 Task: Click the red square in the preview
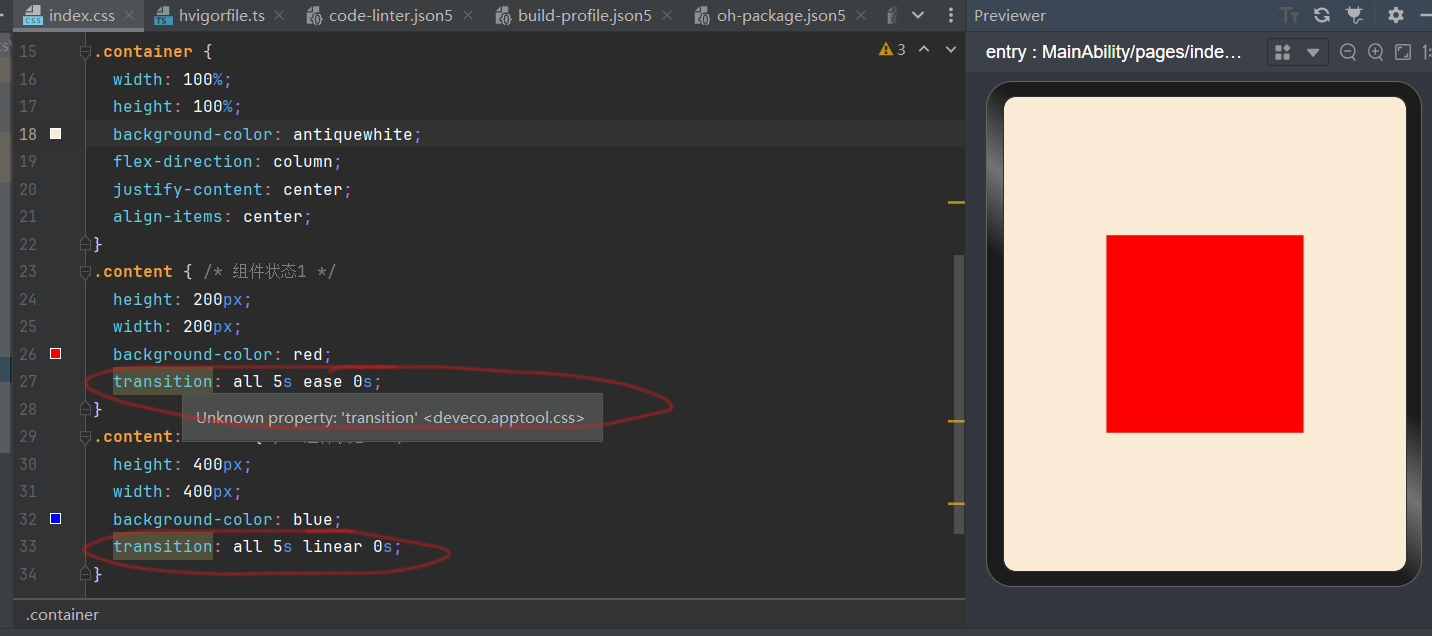tap(1205, 334)
